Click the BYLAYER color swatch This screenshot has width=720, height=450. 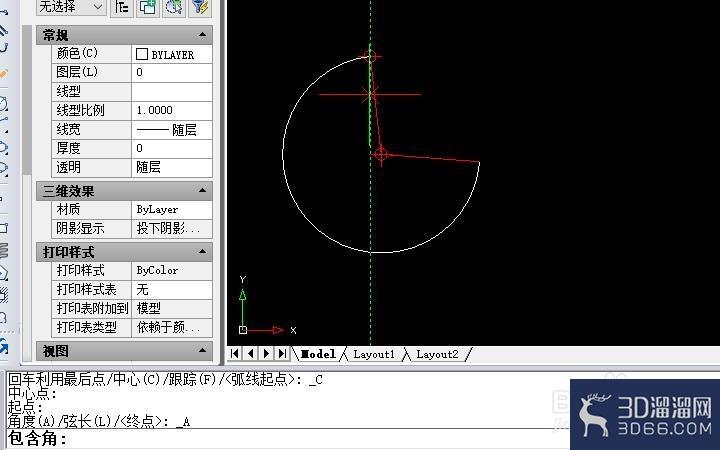click(x=142, y=54)
